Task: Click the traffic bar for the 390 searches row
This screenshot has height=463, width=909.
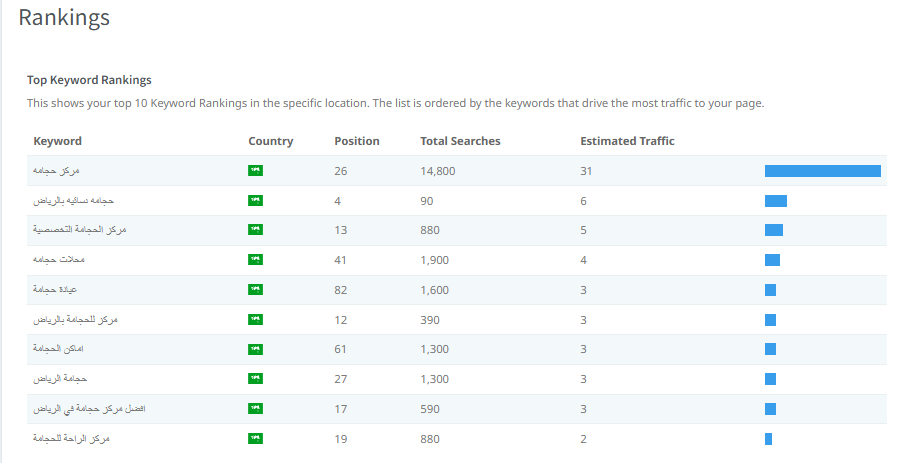Action: coord(770,320)
